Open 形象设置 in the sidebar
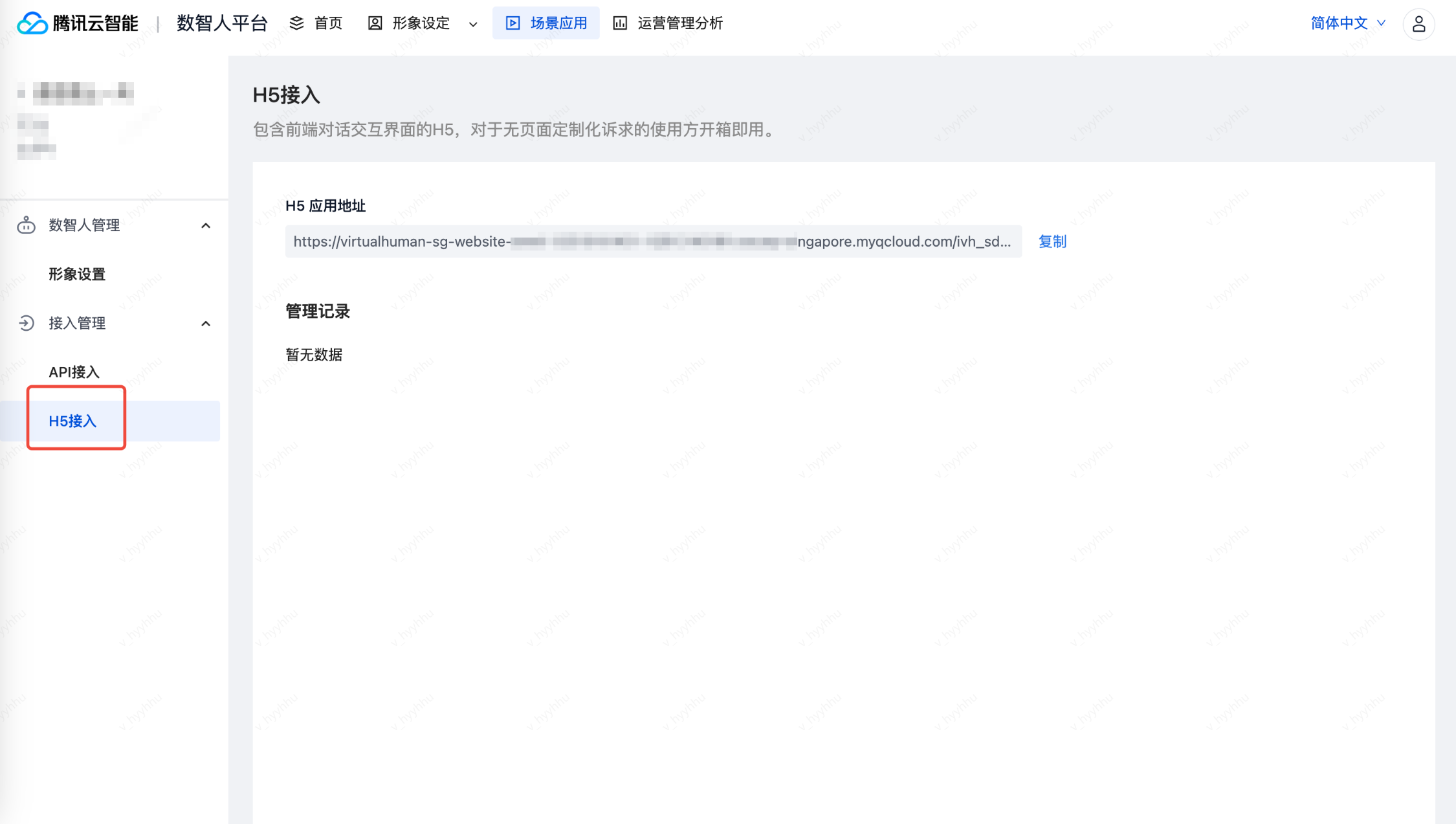 pos(77,274)
